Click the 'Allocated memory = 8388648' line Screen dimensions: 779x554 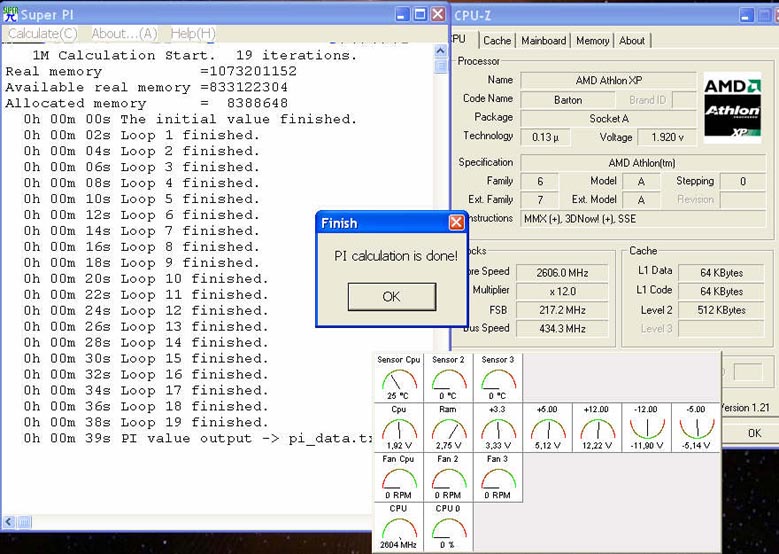pos(146,103)
